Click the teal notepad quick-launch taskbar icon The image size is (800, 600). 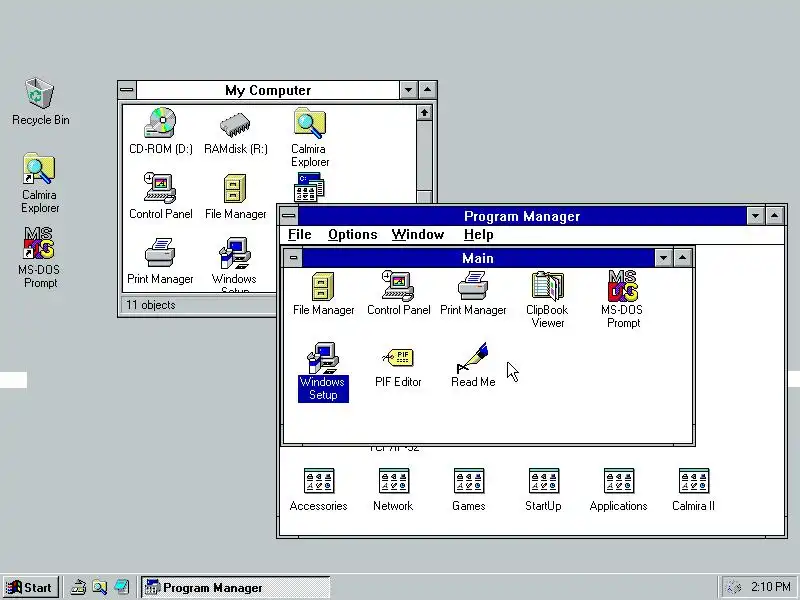coord(121,587)
